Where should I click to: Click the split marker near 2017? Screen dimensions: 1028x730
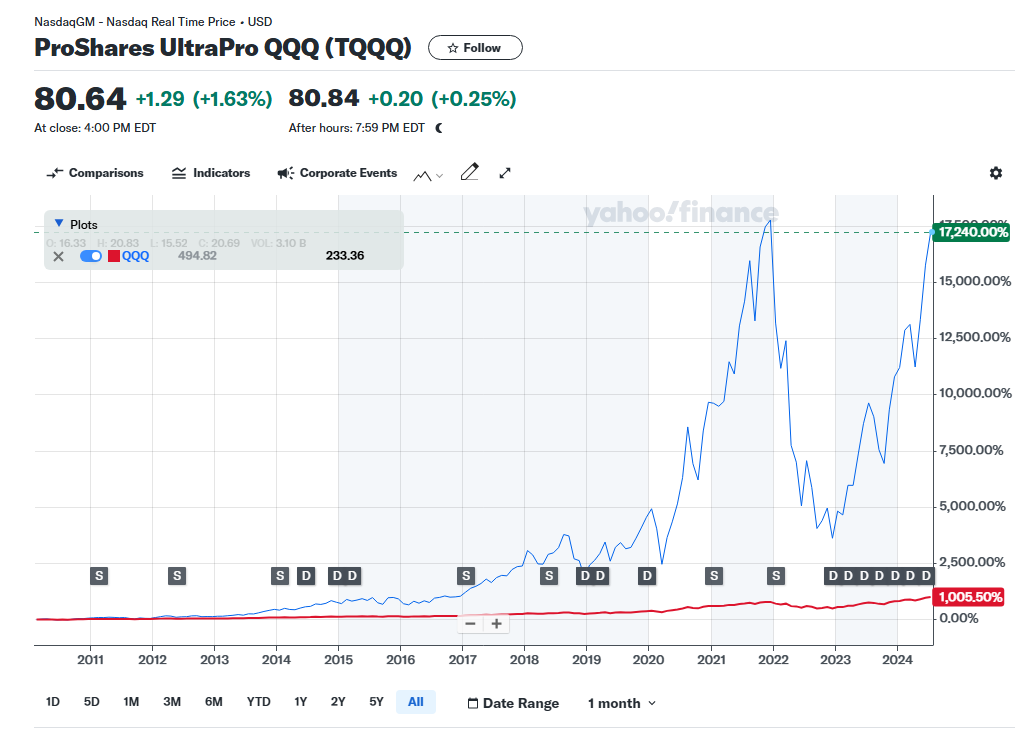(466, 576)
